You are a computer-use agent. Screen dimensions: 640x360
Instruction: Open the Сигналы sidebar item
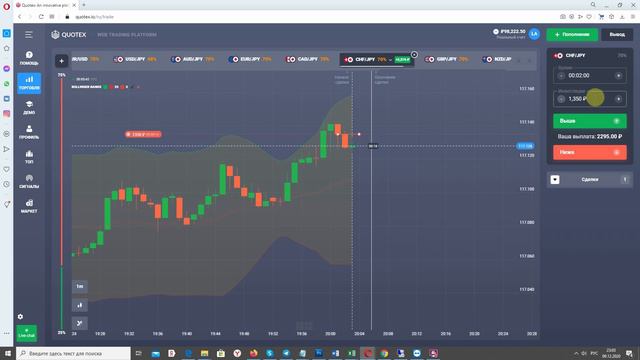29,182
